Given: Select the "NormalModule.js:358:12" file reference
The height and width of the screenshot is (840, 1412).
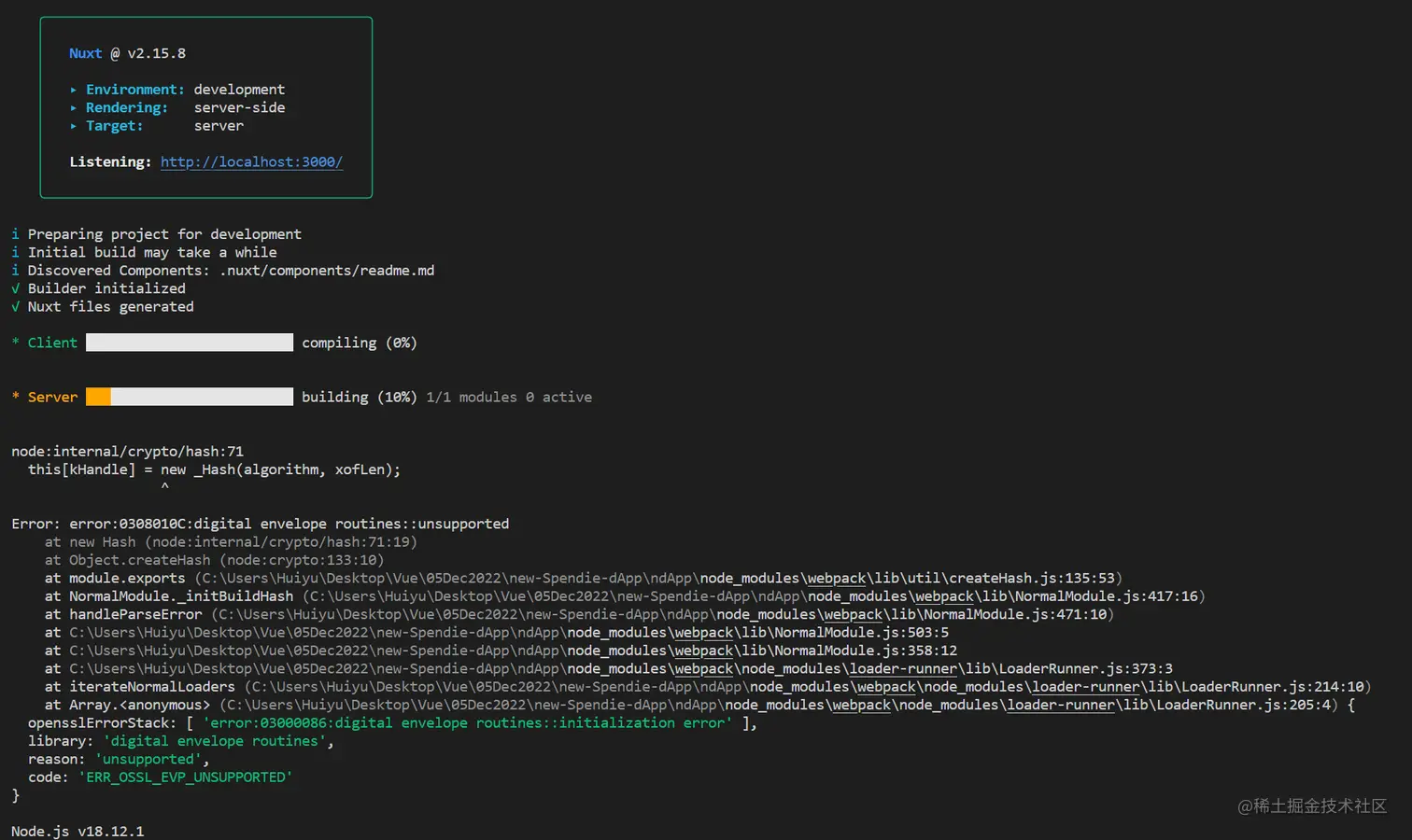Looking at the screenshot, I should [866, 651].
